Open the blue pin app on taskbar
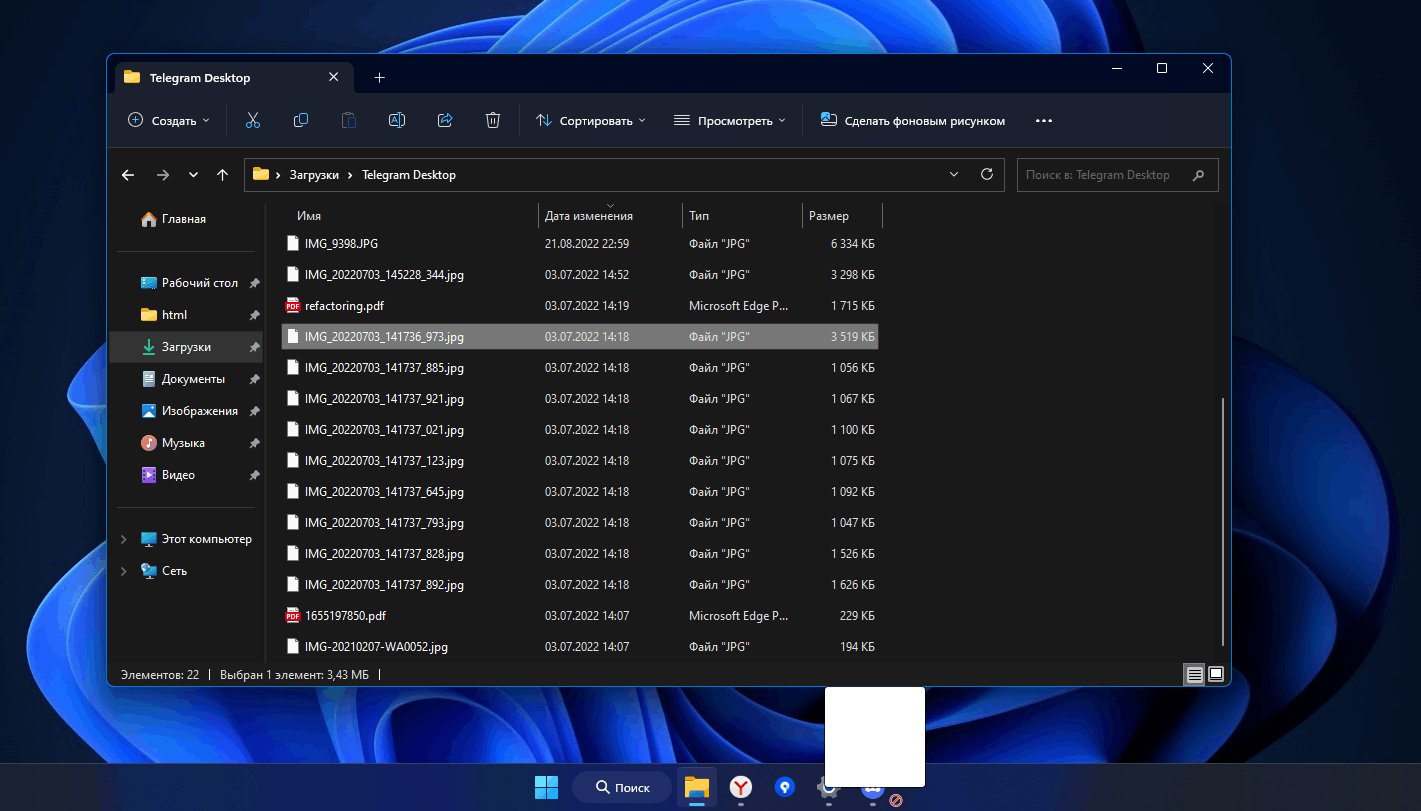 785,787
